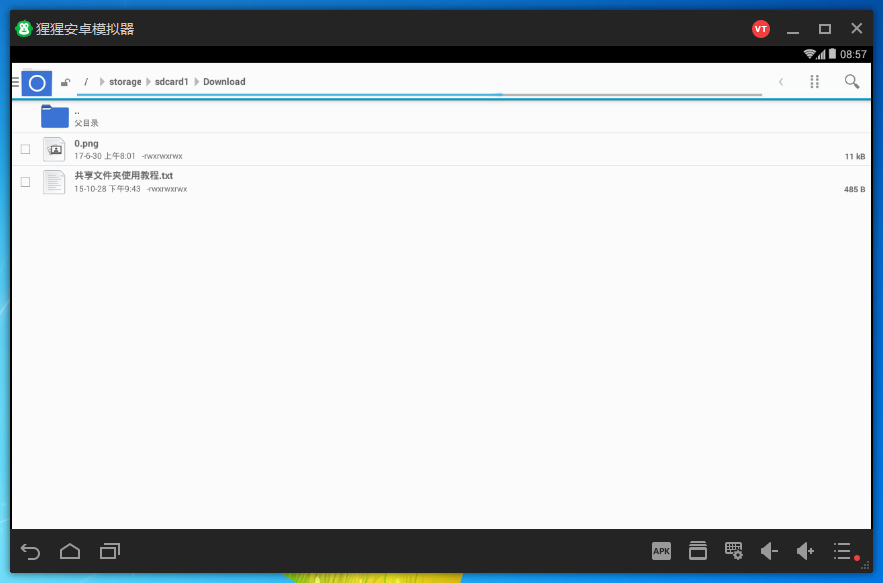Viewport: 883px width, 583px height.
Task: Open the search magnifier icon
Action: click(852, 82)
